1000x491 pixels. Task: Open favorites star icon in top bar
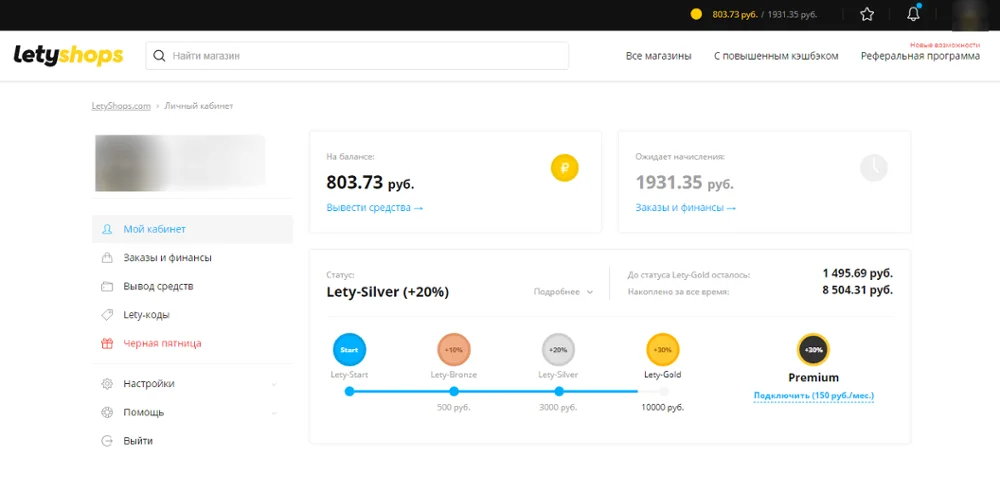click(867, 14)
